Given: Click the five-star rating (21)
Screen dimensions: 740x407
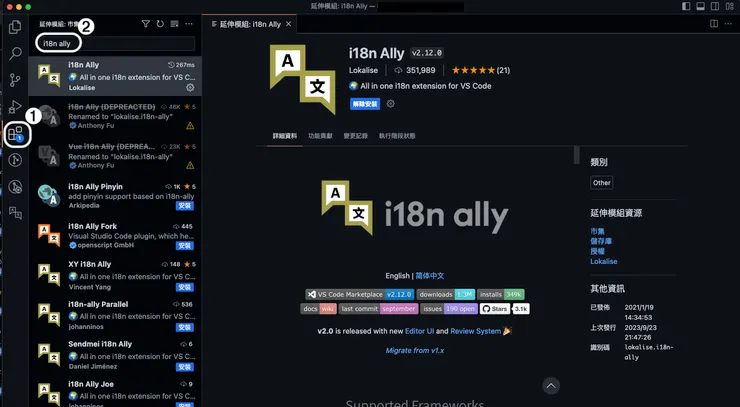Looking at the screenshot, I should [x=480, y=70].
